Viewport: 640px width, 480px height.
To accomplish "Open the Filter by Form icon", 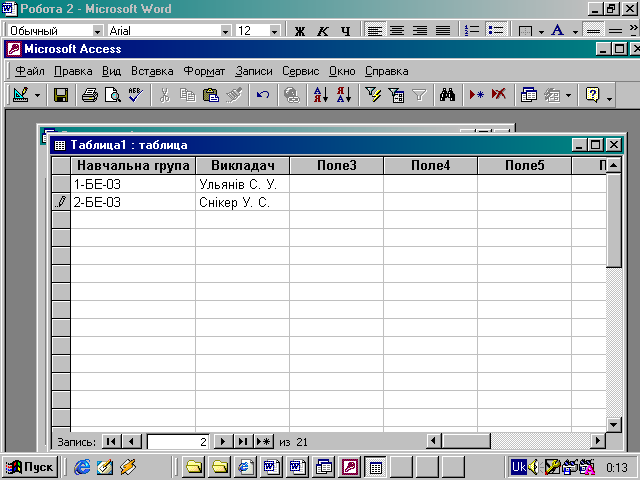I will click(x=396, y=95).
